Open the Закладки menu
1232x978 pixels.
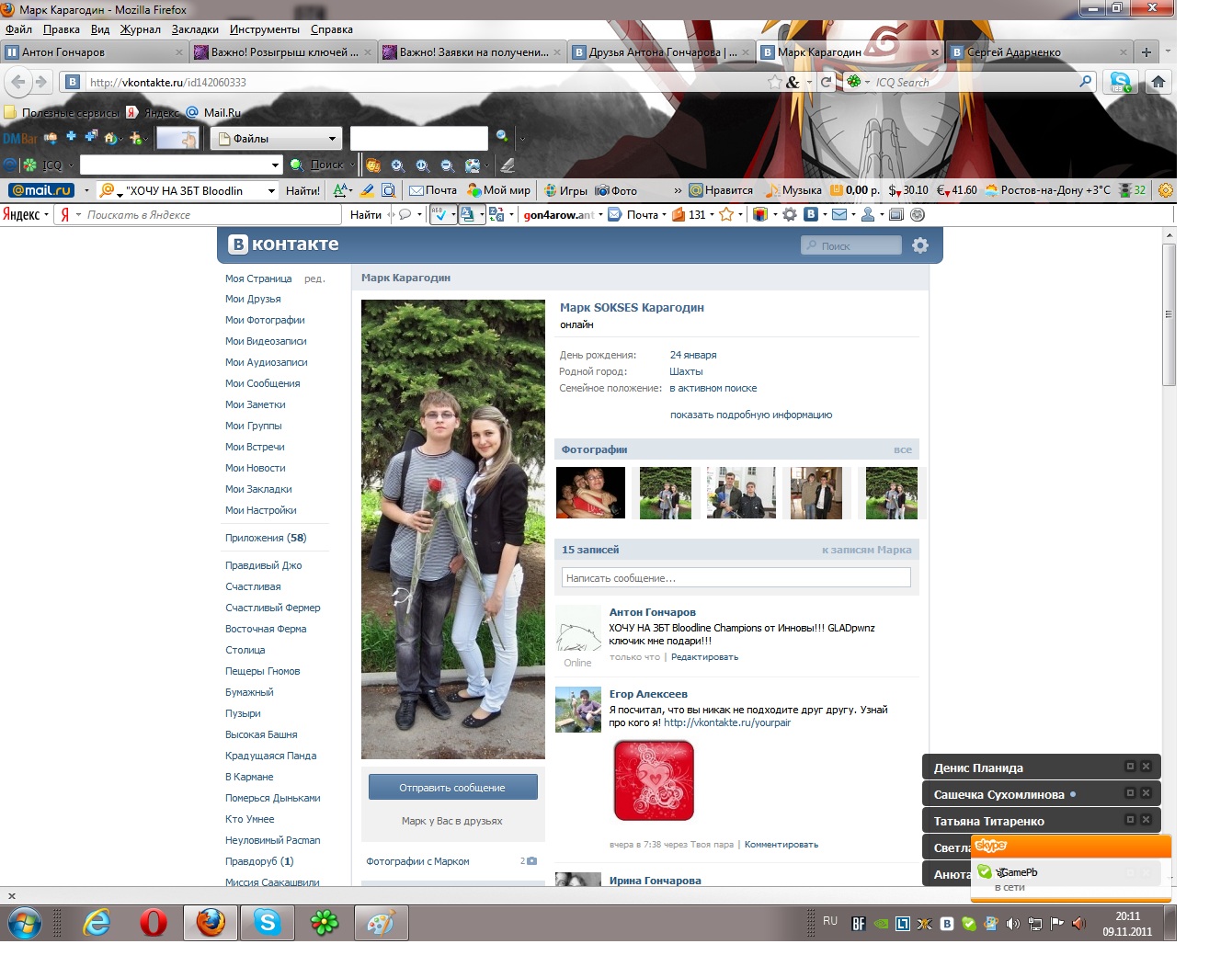195,29
